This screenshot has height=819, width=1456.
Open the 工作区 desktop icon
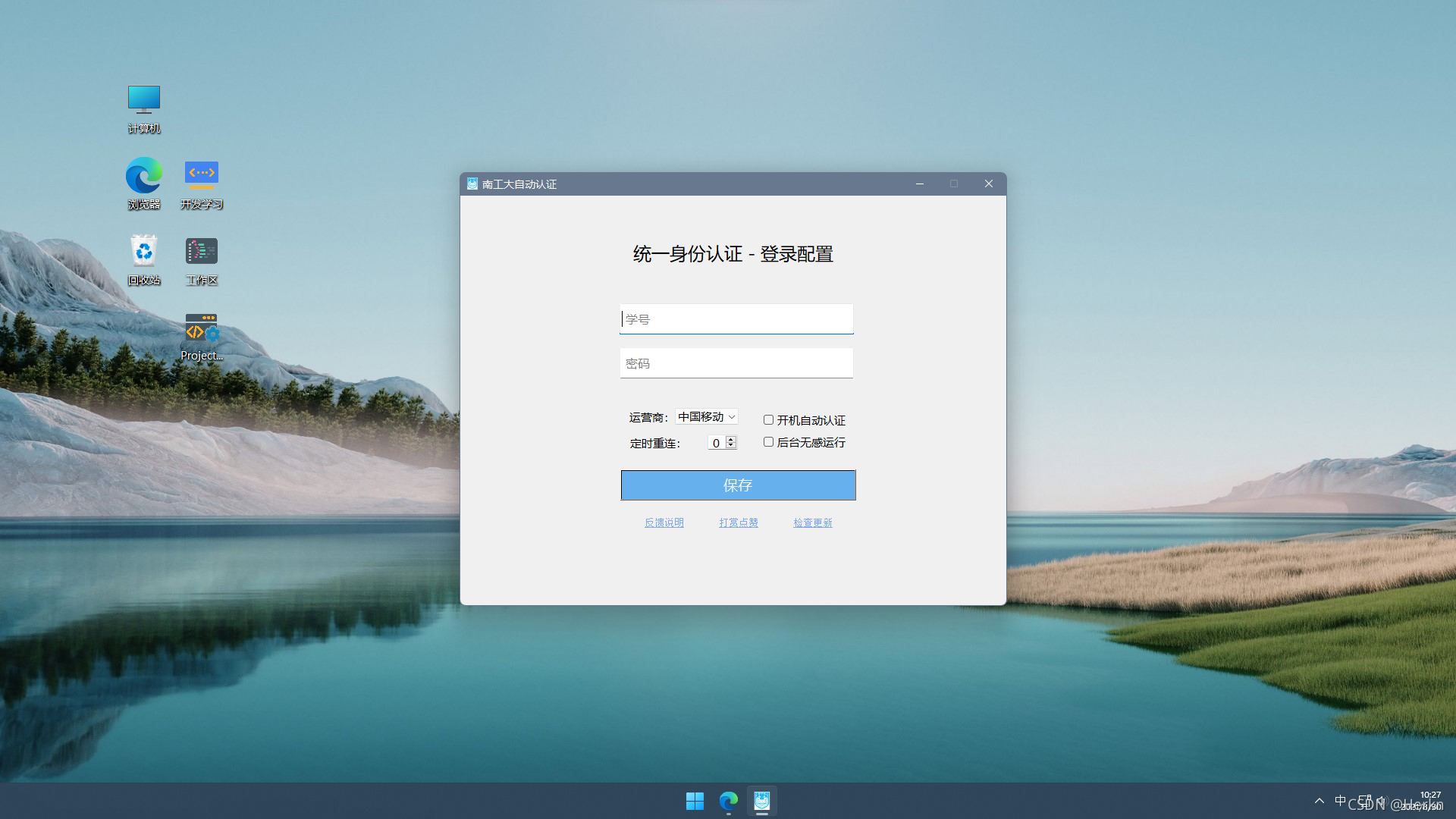tap(201, 252)
